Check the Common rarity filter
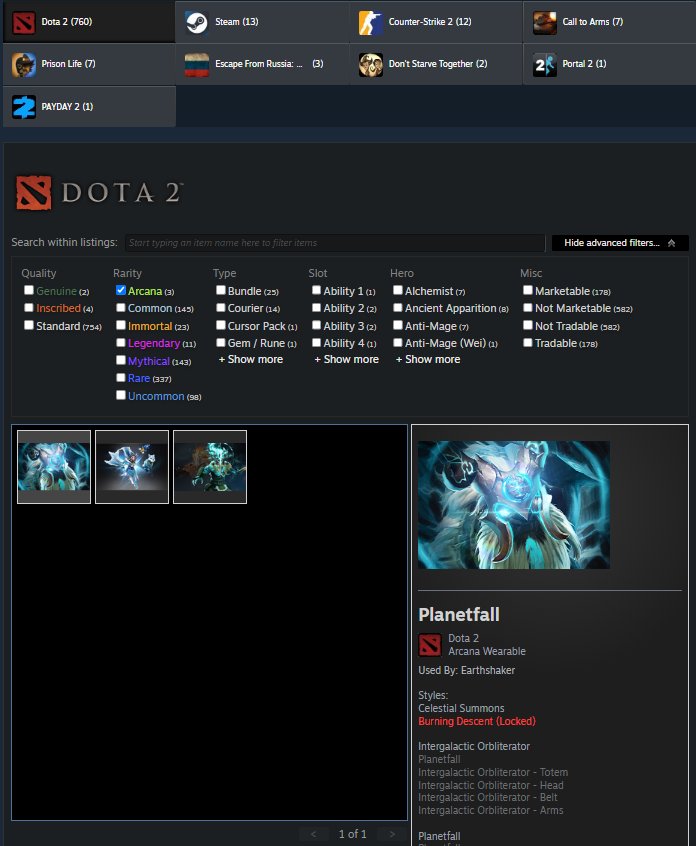This screenshot has width=696, height=846. tap(121, 308)
